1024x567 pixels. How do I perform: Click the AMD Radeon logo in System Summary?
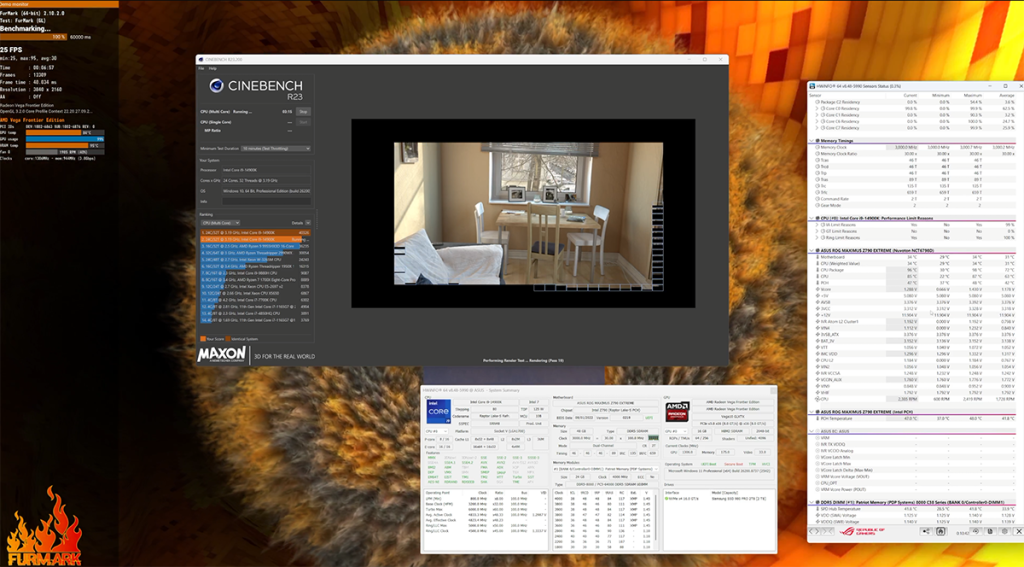[677, 413]
